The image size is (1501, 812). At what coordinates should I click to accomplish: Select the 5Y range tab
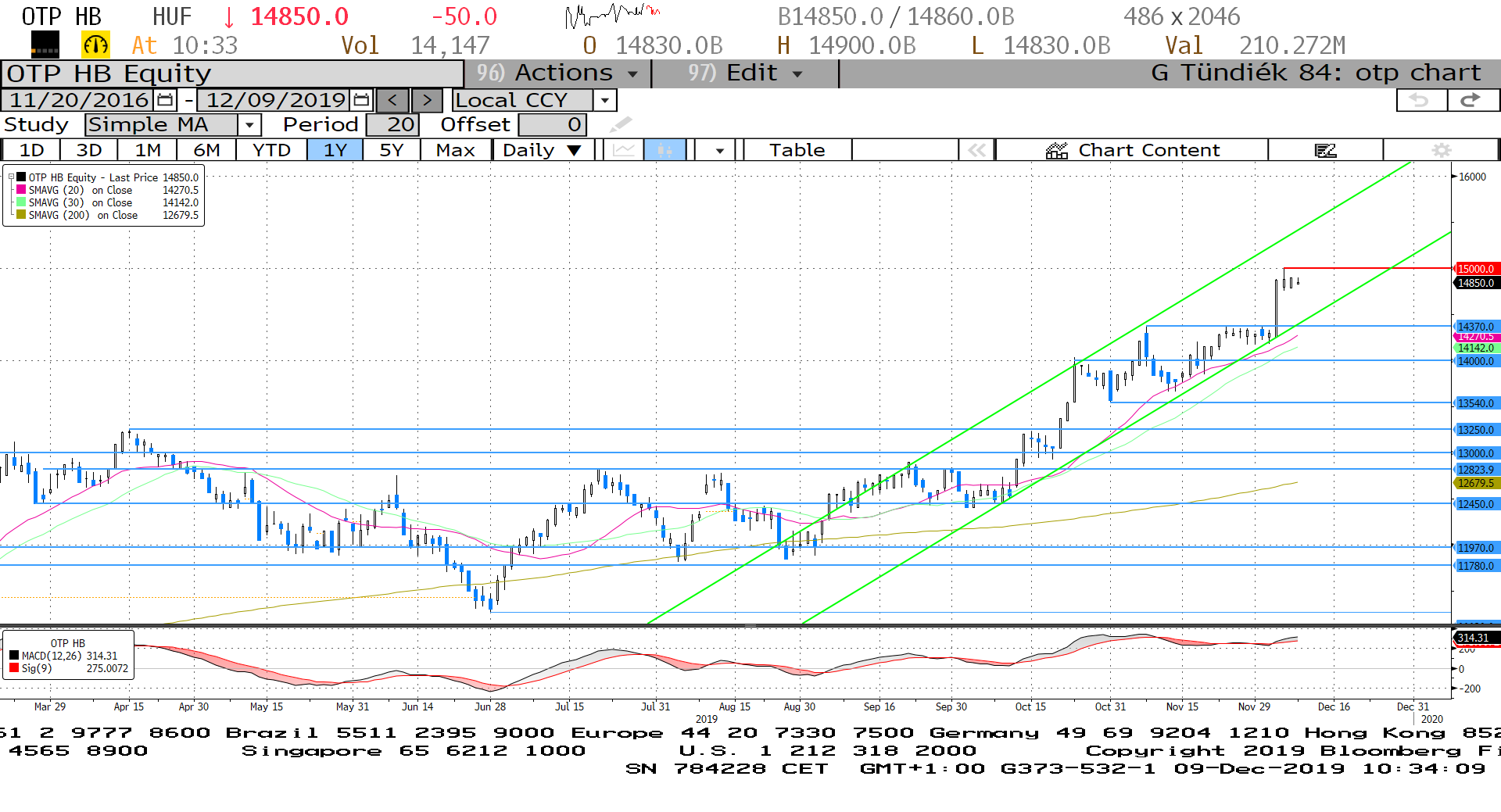point(391,150)
